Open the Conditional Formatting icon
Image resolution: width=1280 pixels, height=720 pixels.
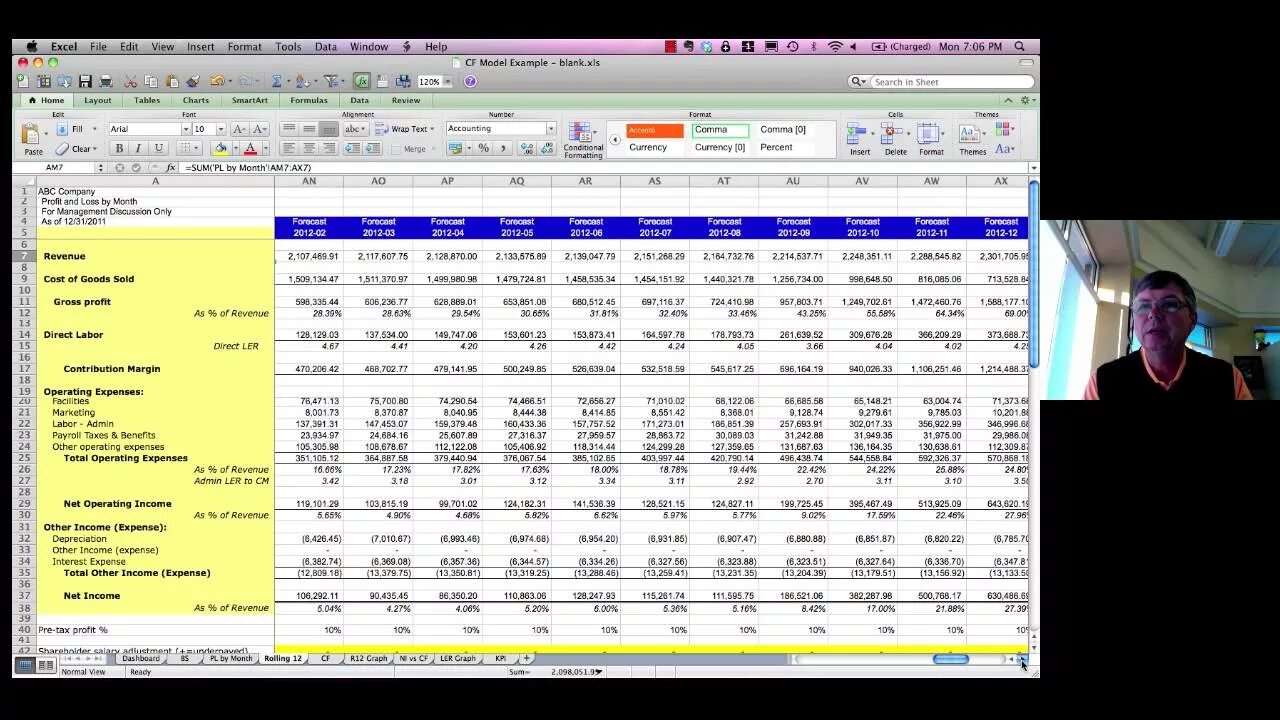point(583,133)
